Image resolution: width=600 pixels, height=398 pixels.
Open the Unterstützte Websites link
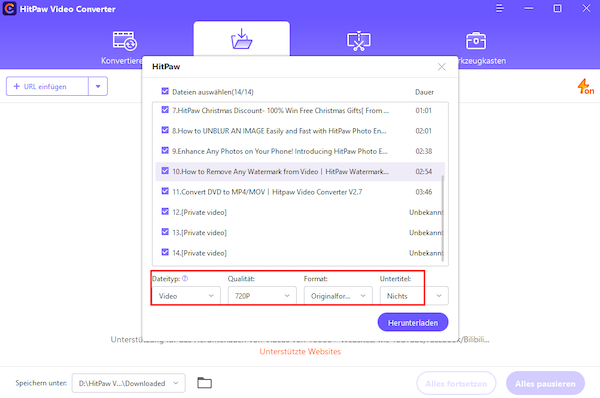pyautogui.click(x=300, y=351)
